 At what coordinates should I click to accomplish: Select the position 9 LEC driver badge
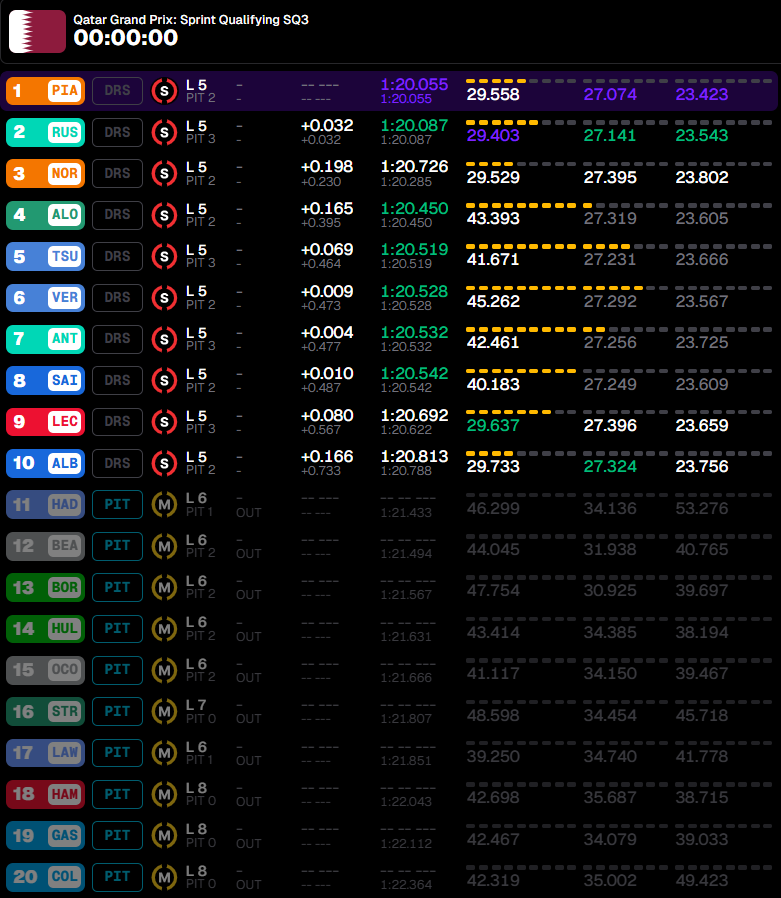pos(46,422)
